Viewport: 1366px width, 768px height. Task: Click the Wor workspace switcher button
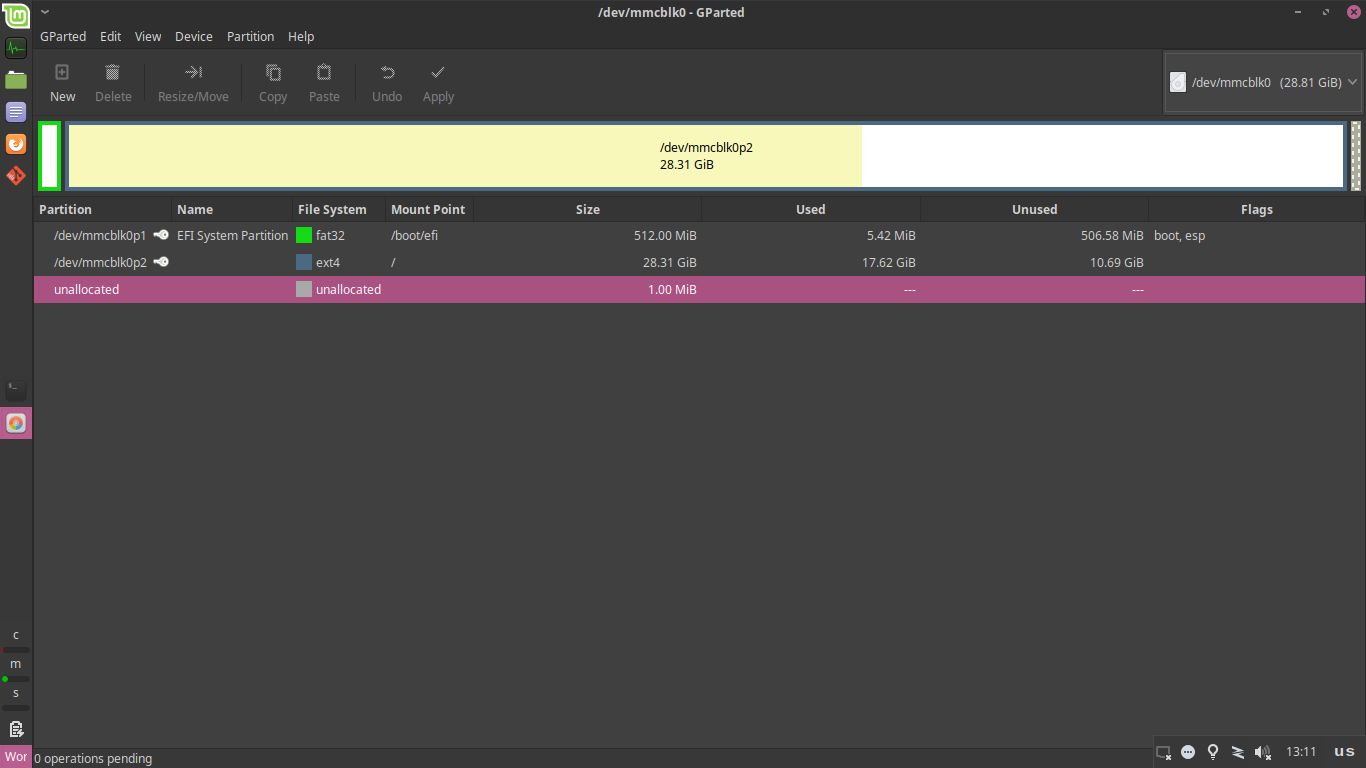(x=16, y=756)
